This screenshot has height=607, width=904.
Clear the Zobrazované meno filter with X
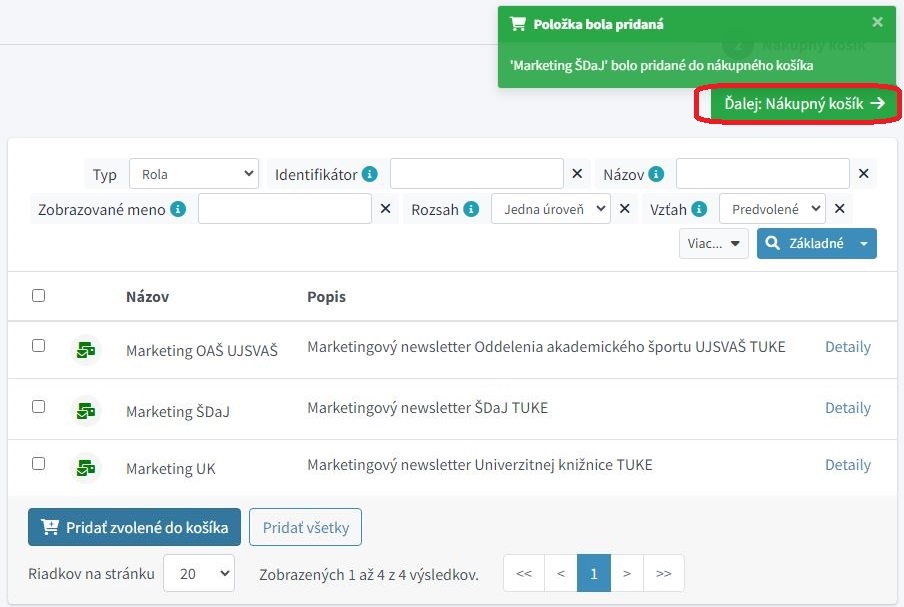(x=386, y=209)
